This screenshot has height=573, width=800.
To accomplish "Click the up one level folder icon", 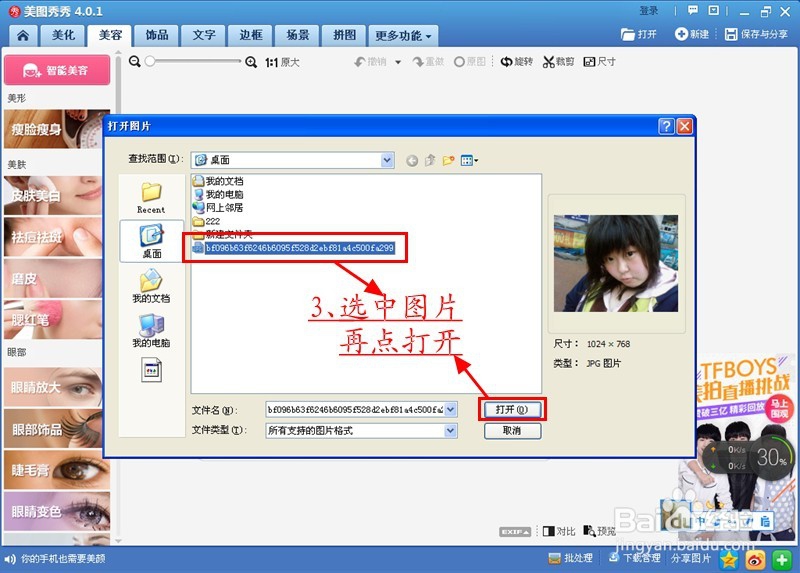I will click(430, 160).
